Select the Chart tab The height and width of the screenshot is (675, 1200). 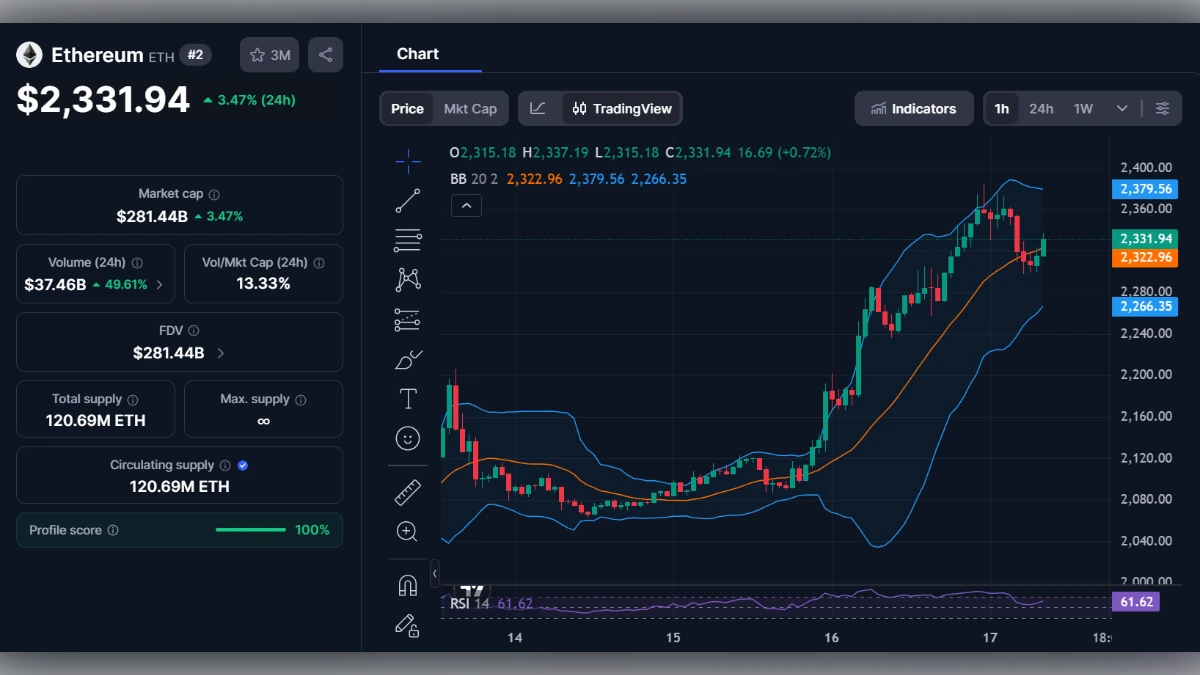click(417, 54)
